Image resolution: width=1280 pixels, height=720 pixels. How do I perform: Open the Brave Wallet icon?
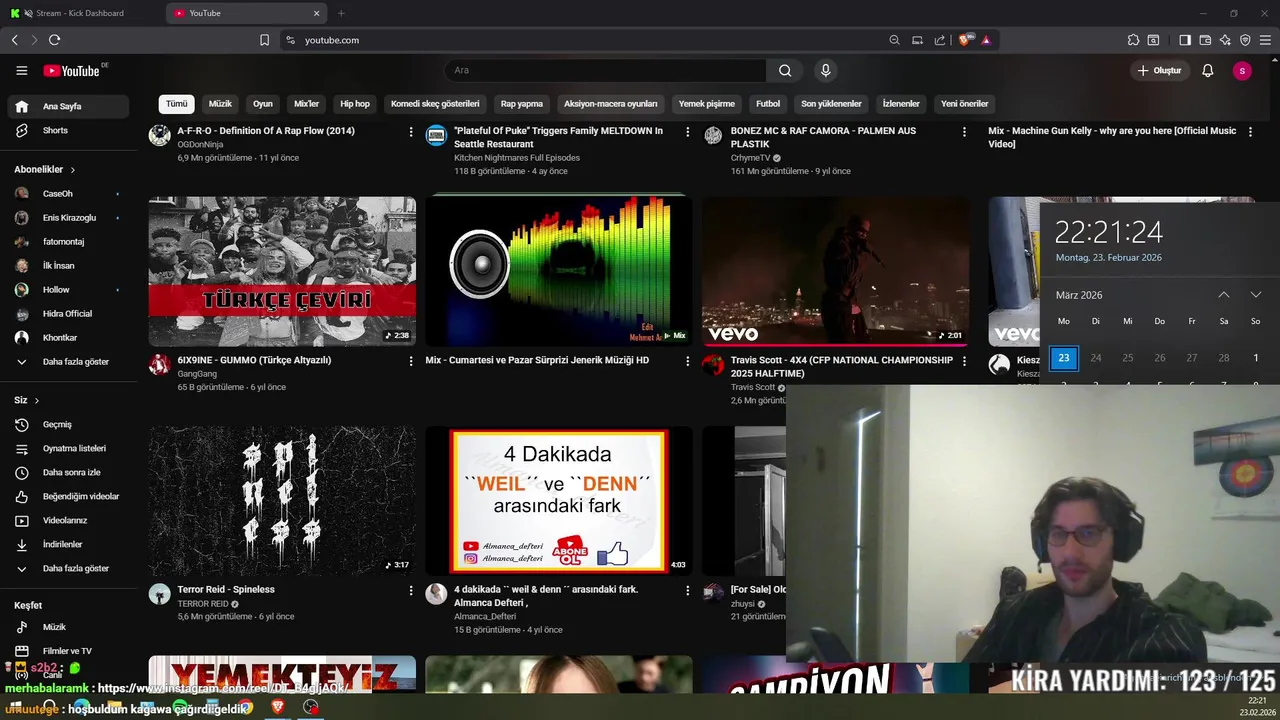pos(1205,40)
